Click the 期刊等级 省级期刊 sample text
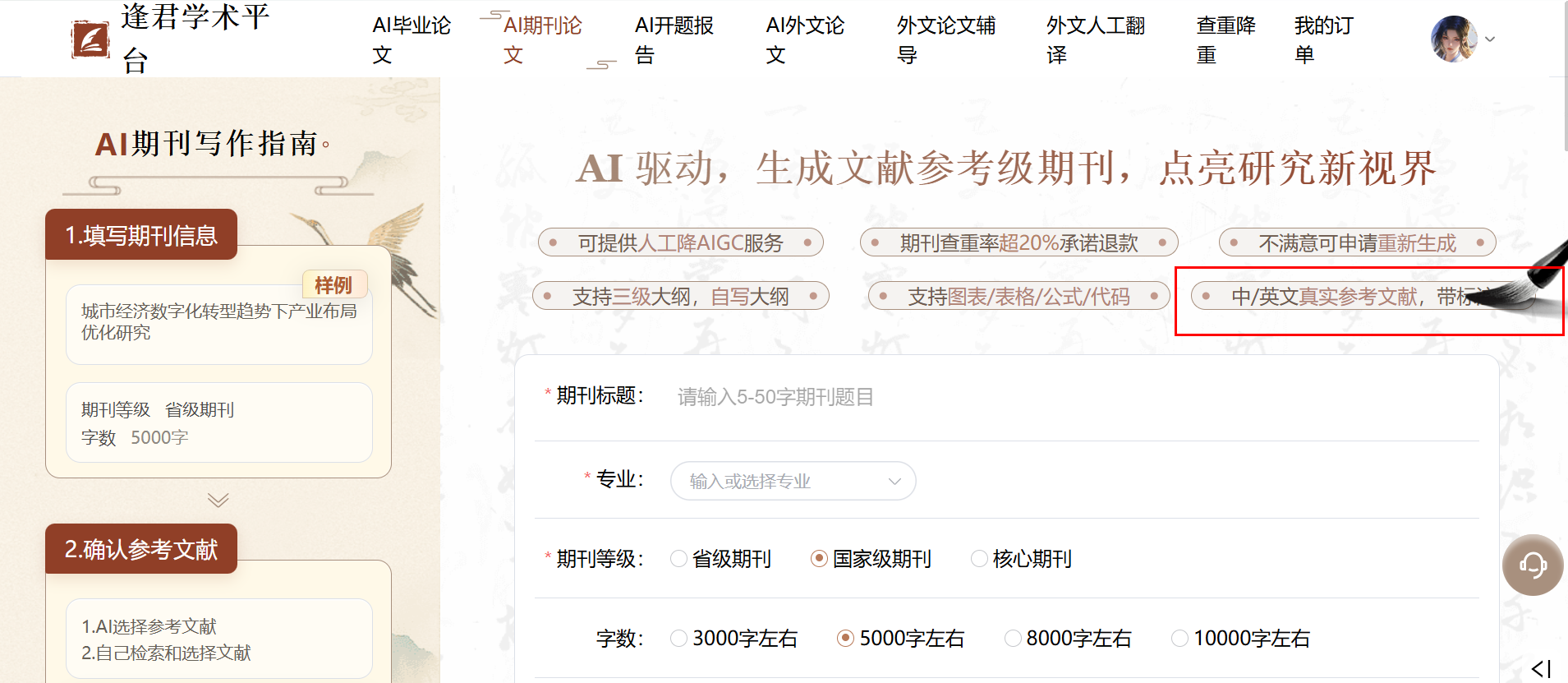This screenshot has width=1568, height=683. pos(158,409)
